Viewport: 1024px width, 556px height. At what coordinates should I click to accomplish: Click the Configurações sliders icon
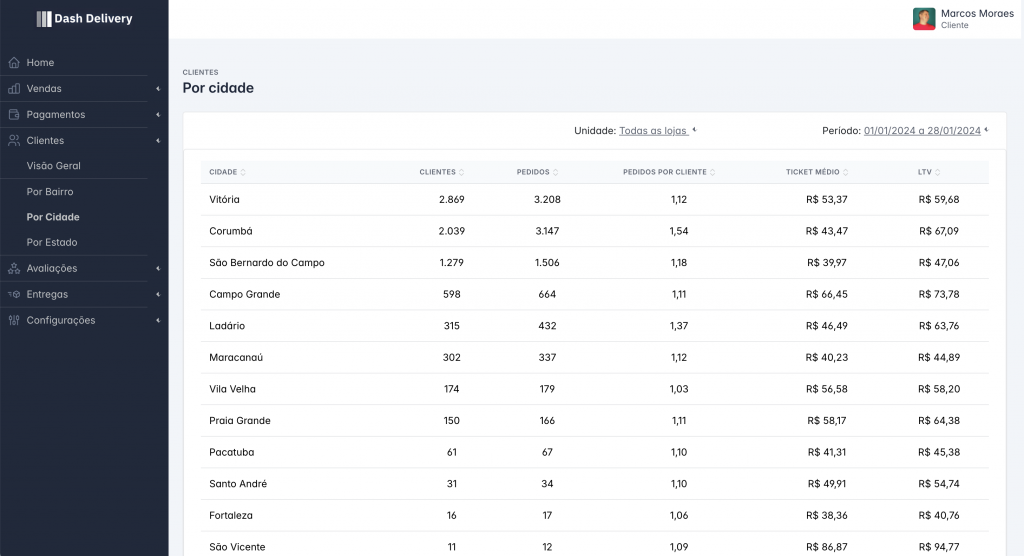click(x=14, y=321)
